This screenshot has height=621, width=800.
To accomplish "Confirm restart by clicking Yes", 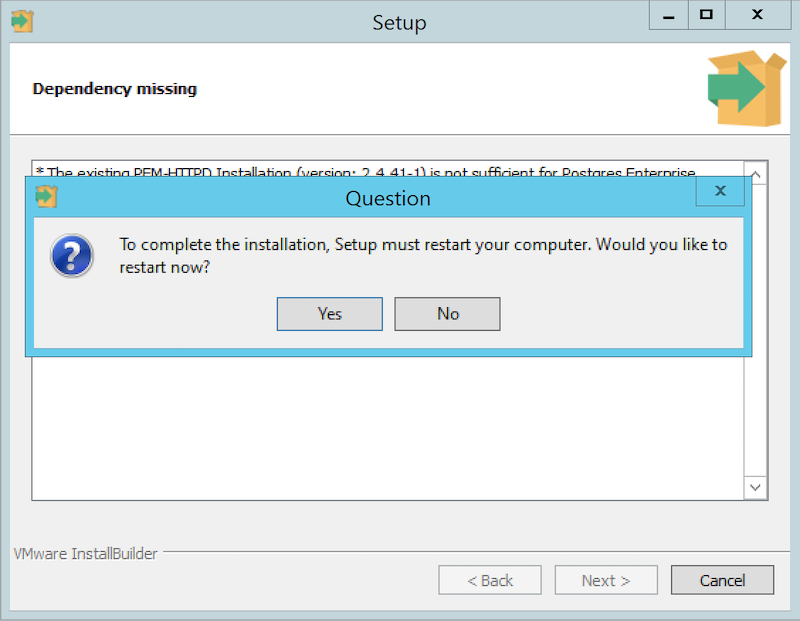I will tap(330, 314).
